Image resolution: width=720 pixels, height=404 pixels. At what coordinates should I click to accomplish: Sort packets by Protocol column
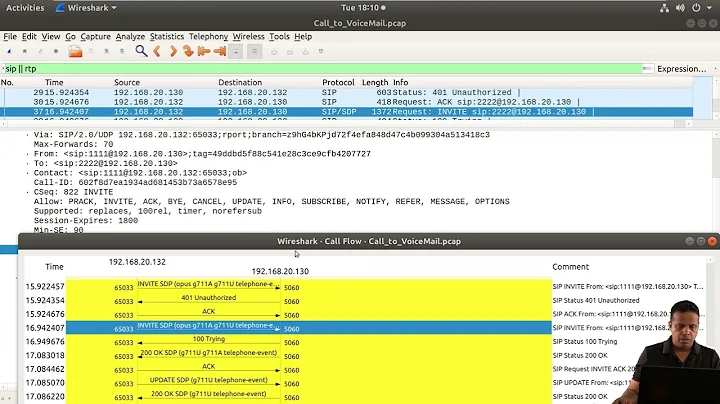[x=338, y=83]
